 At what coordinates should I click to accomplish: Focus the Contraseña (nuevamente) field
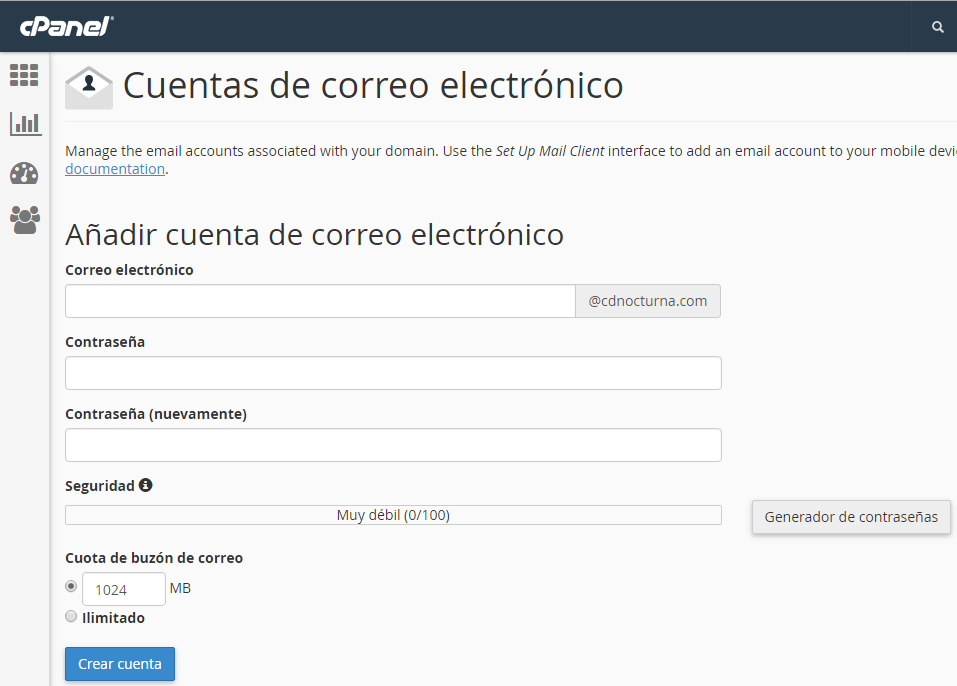[x=393, y=445]
